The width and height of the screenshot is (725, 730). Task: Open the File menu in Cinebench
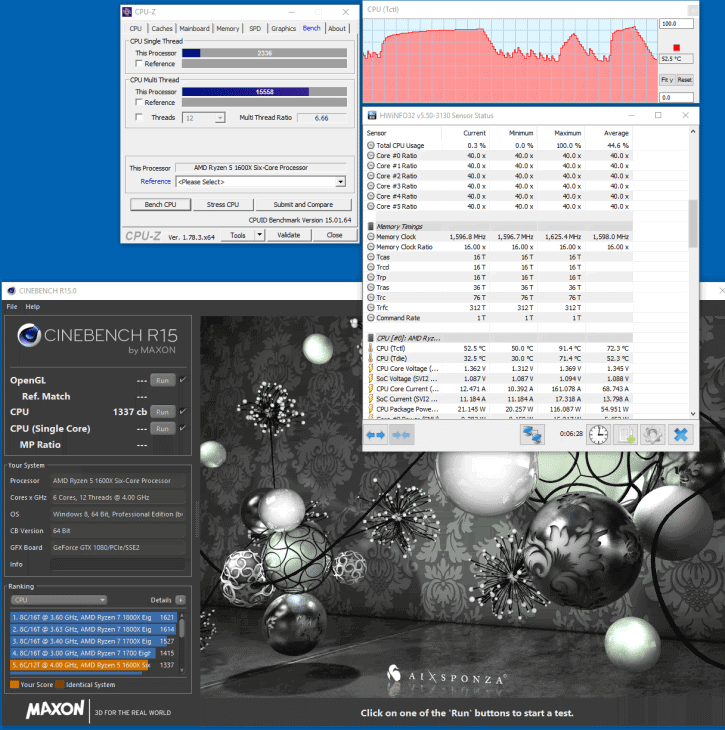pos(12,306)
